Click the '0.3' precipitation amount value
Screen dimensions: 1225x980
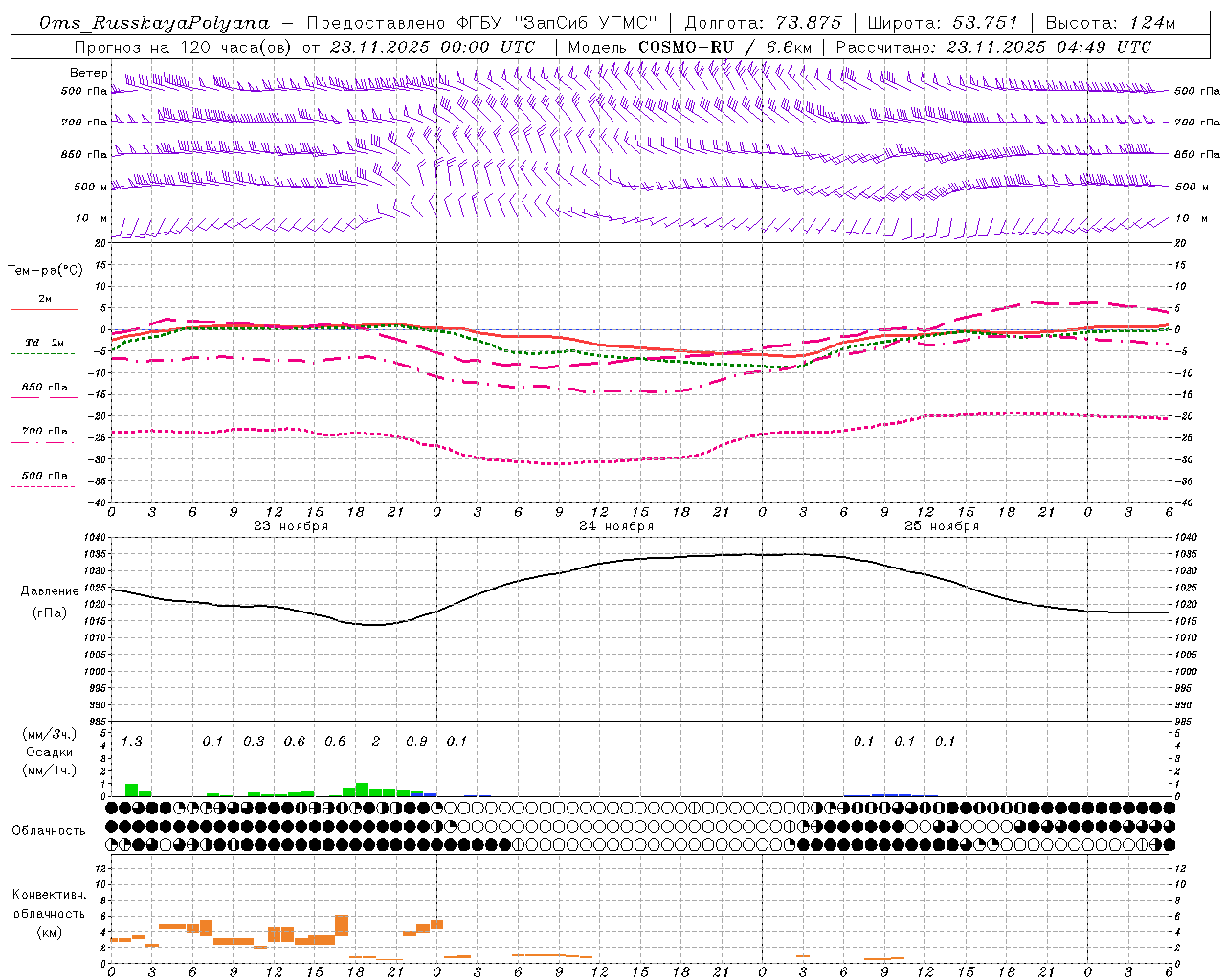pyautogui.click(x=254, y=741)
